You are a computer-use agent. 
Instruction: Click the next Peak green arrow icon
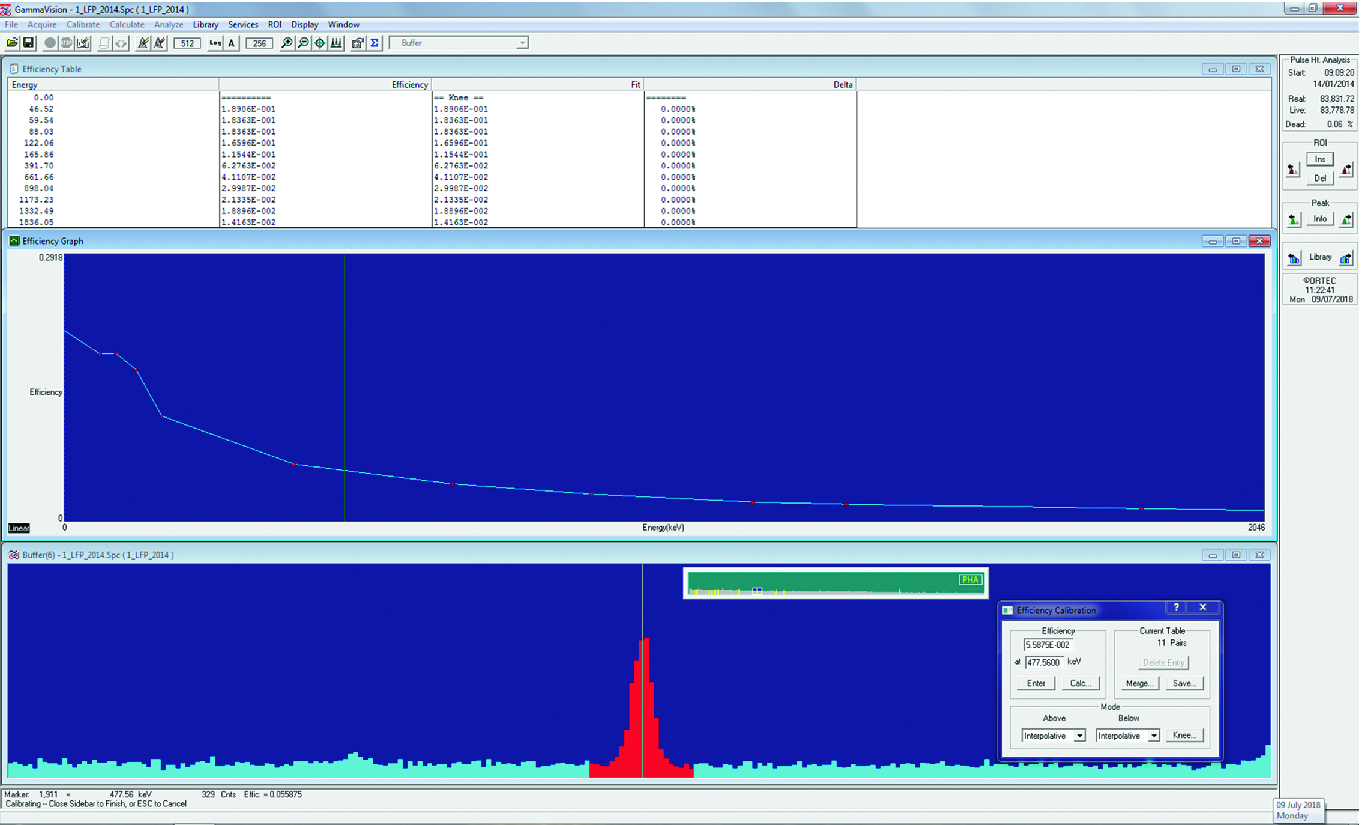(1346, 219)
